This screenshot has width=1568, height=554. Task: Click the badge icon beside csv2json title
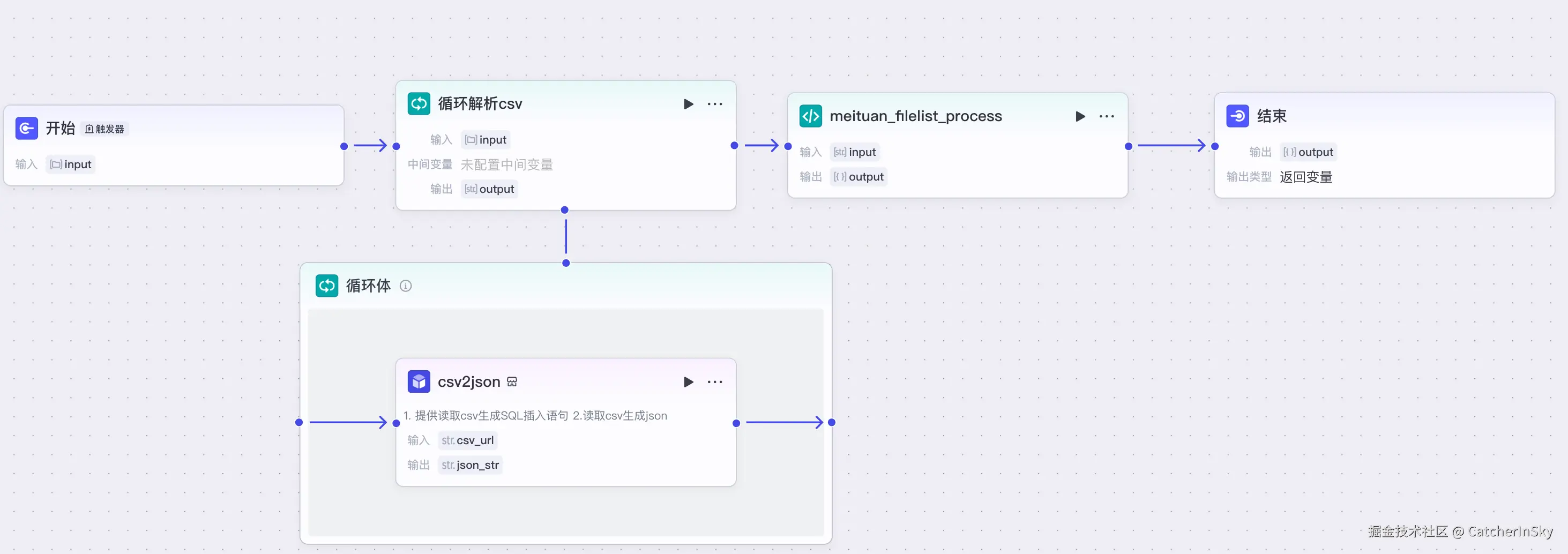tap(512, 381)
